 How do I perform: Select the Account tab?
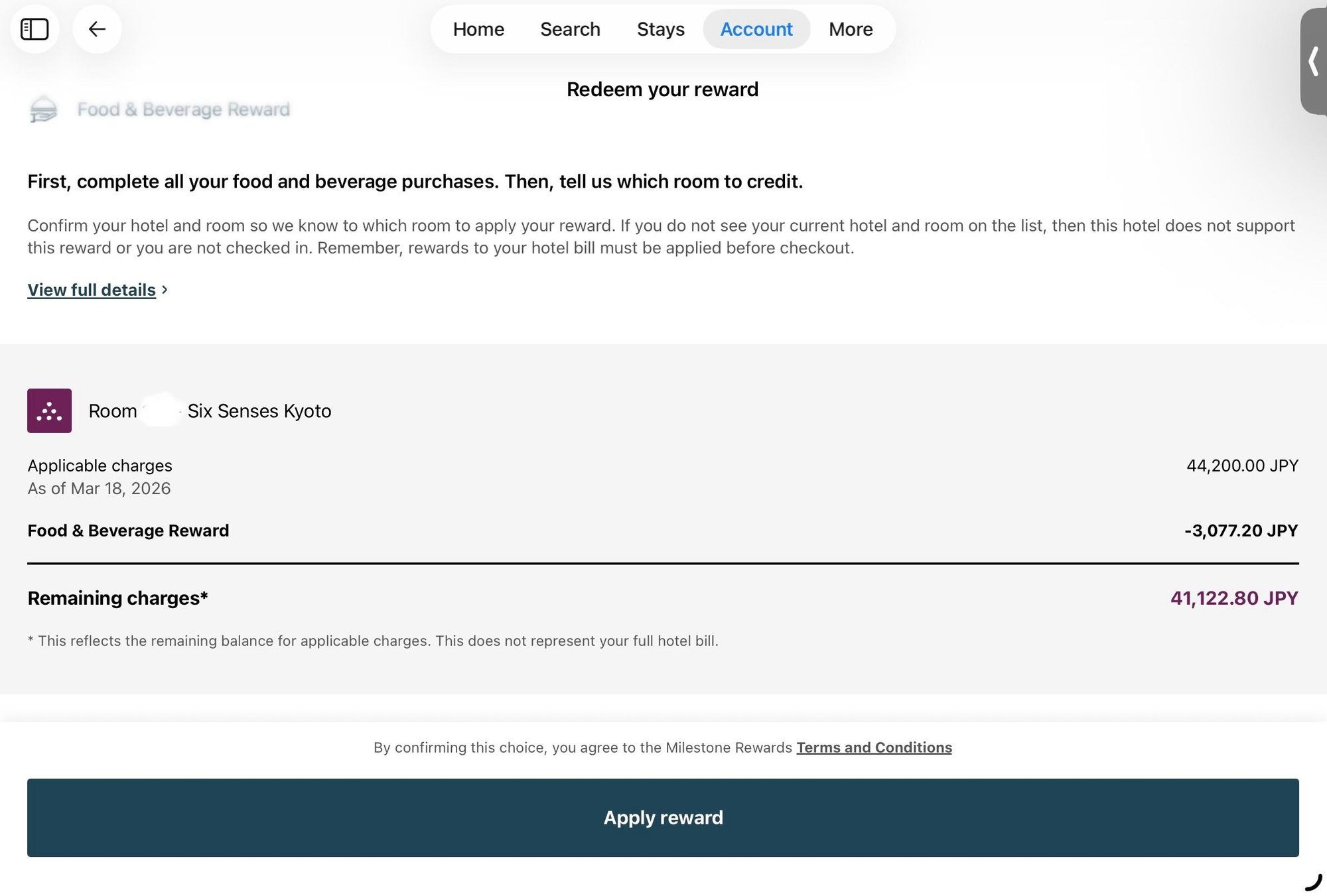point(756,29)
